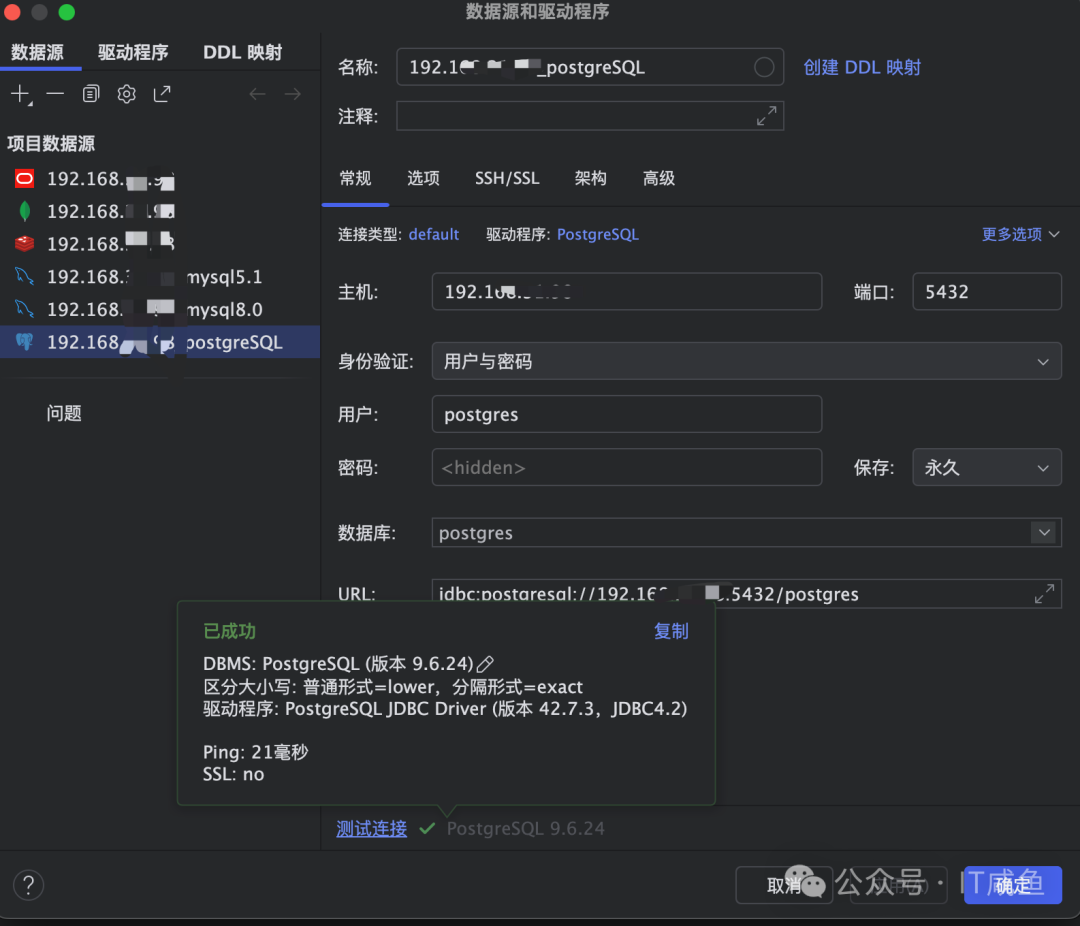Click 复制 to copy connection details
The image size is (1080, 926).
click(x=671, y=631)
